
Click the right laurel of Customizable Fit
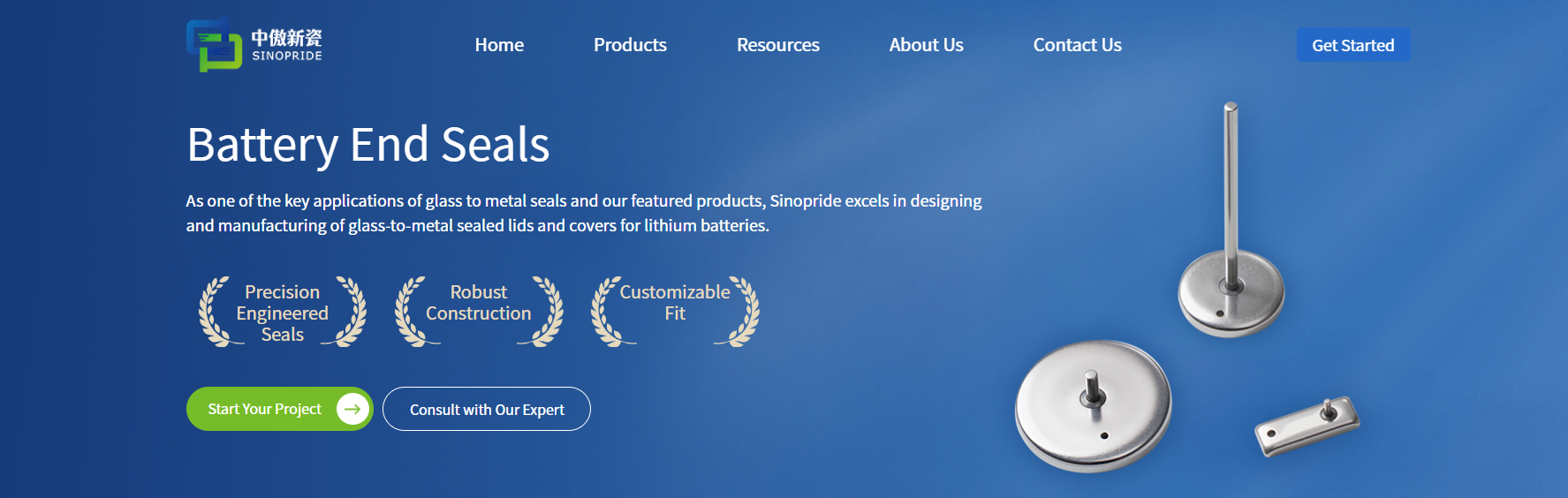point(742,313)
